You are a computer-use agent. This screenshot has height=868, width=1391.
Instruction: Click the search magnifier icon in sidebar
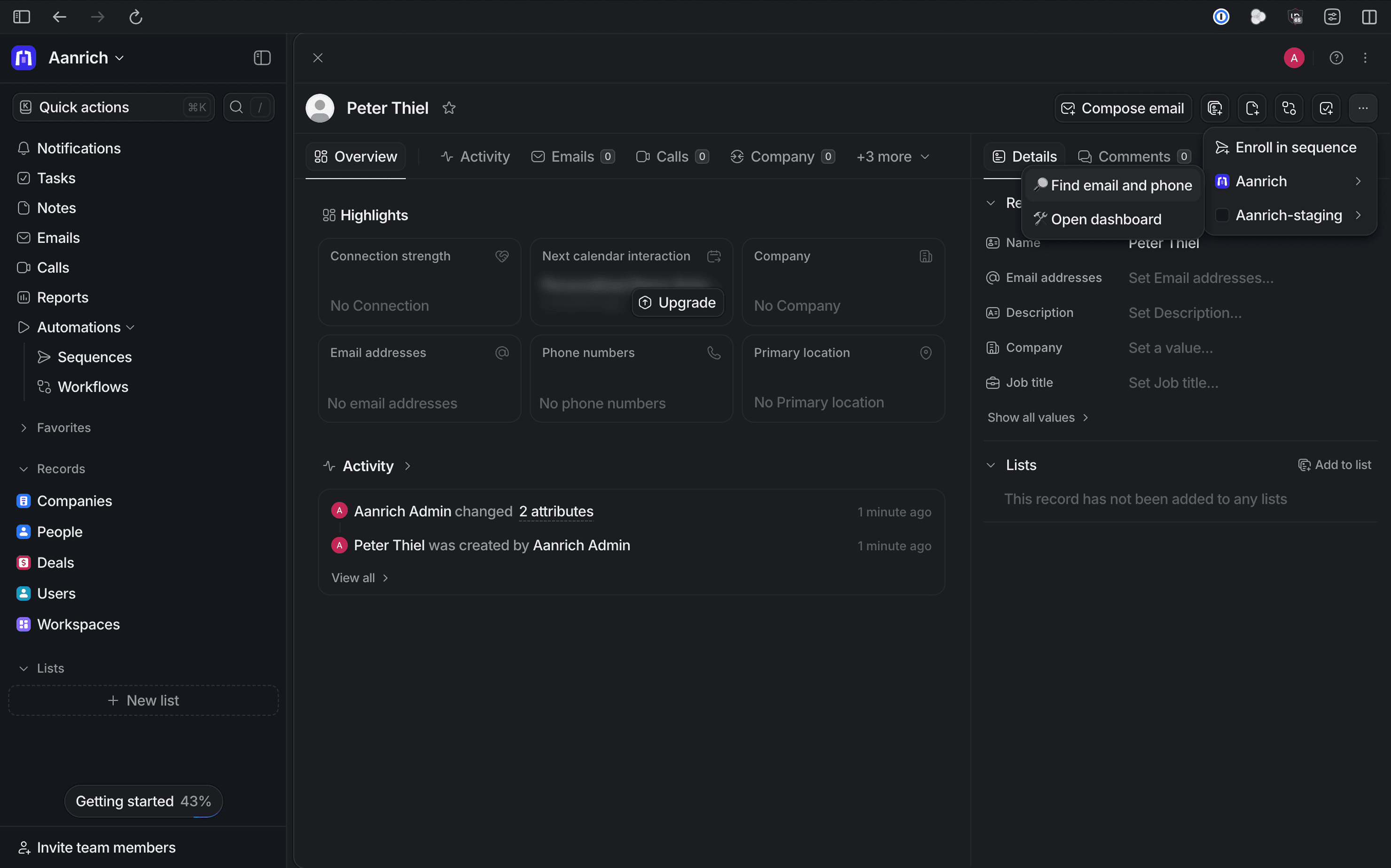[x=236, y=108]
